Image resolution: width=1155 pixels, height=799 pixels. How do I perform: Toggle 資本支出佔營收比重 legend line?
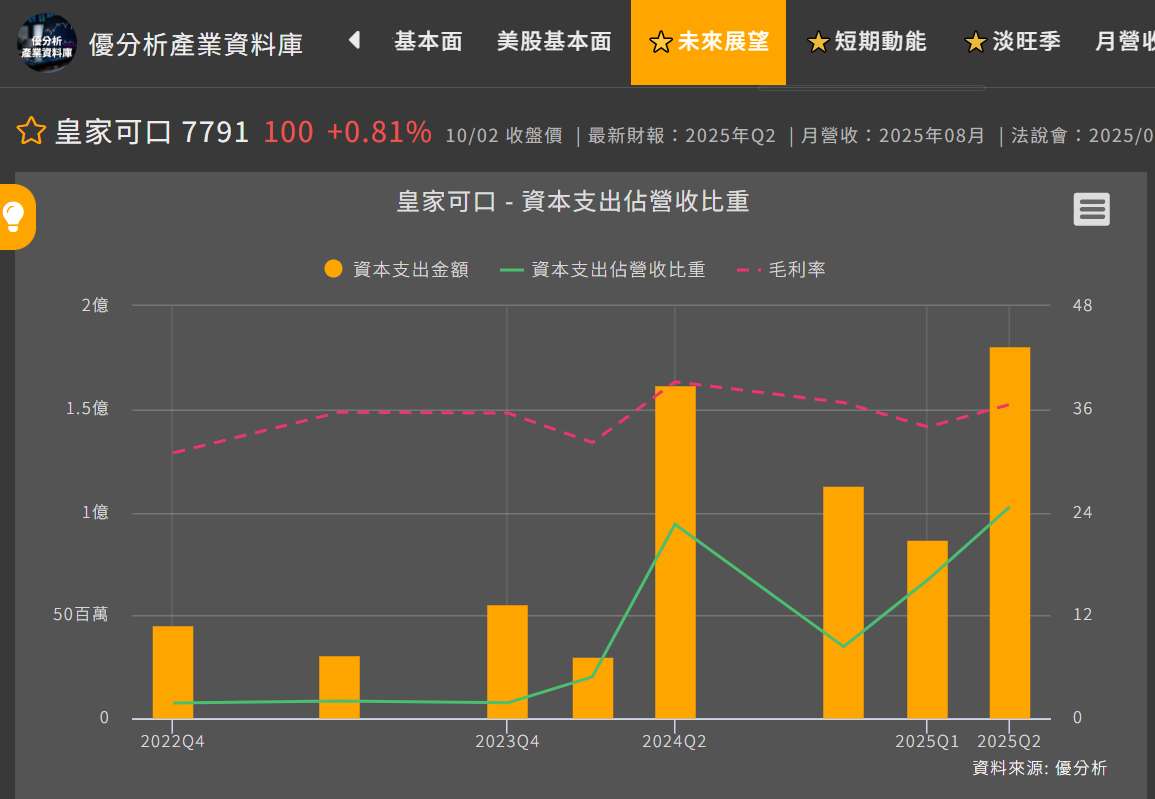click(x=603, y=269)
